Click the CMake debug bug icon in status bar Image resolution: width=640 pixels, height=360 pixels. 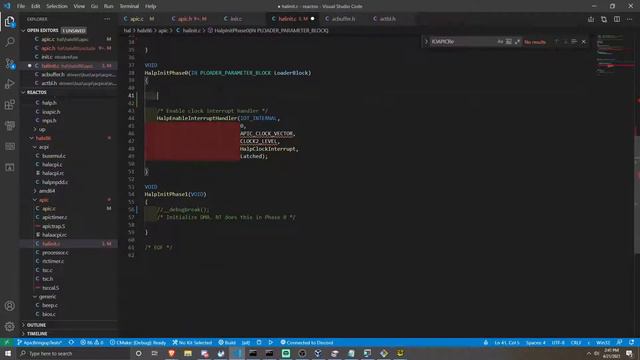click(259, 342)
